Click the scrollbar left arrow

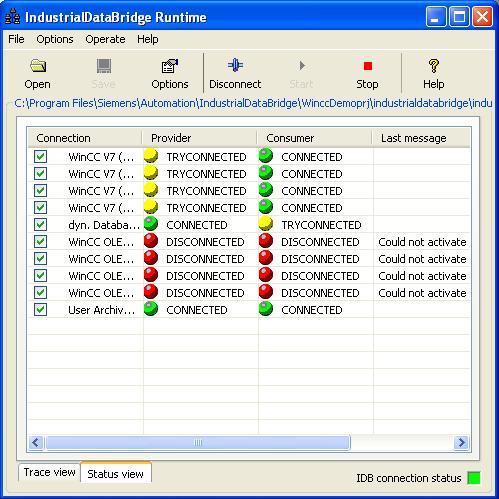coord(36,443)
